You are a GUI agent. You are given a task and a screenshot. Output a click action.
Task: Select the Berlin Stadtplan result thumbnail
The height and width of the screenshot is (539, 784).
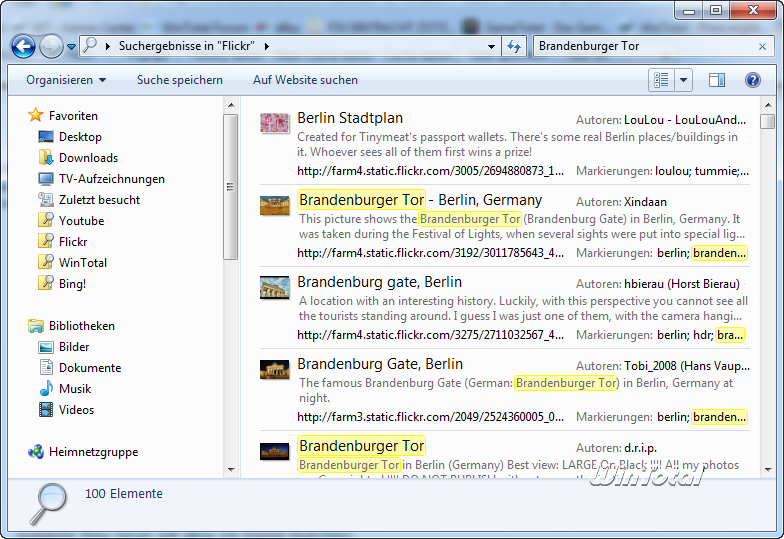click(x=274, y=122)
